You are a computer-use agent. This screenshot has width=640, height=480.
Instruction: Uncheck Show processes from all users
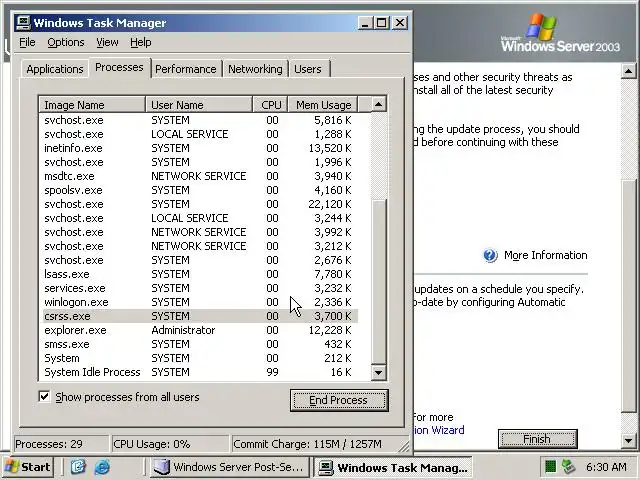44,396
